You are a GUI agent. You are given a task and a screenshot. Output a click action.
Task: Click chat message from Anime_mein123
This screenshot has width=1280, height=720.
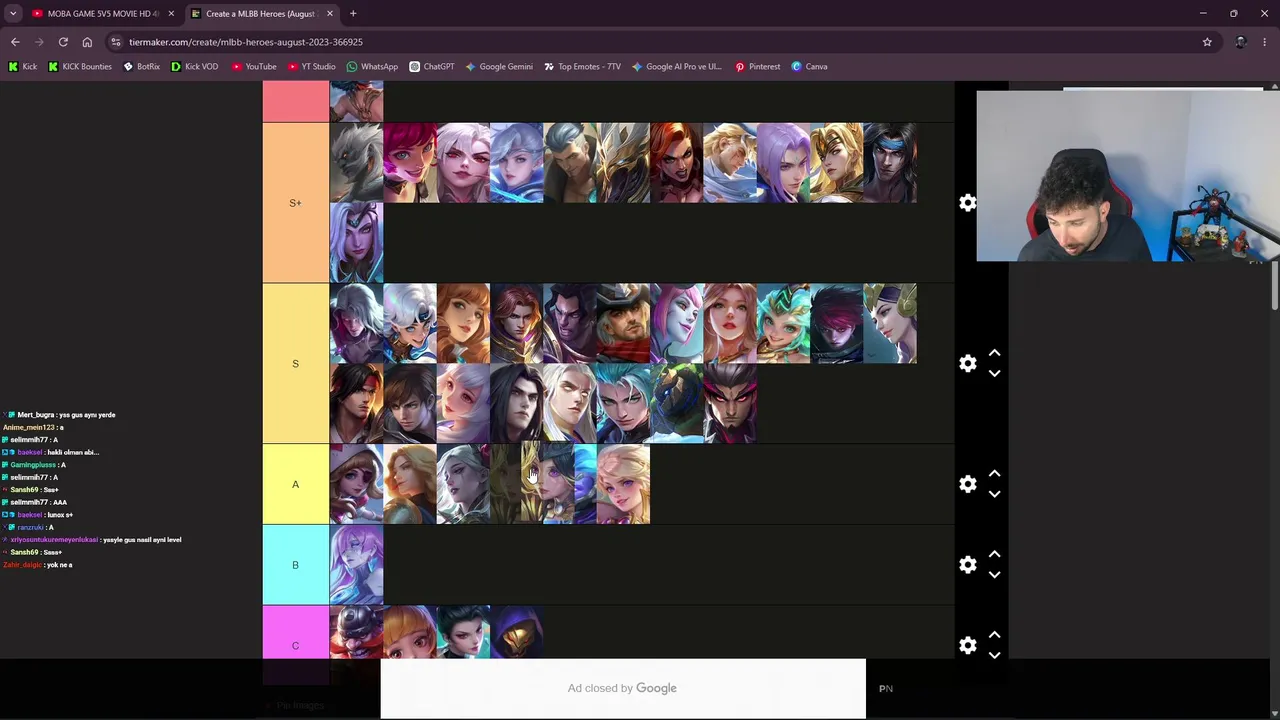(x=33, y=427)
